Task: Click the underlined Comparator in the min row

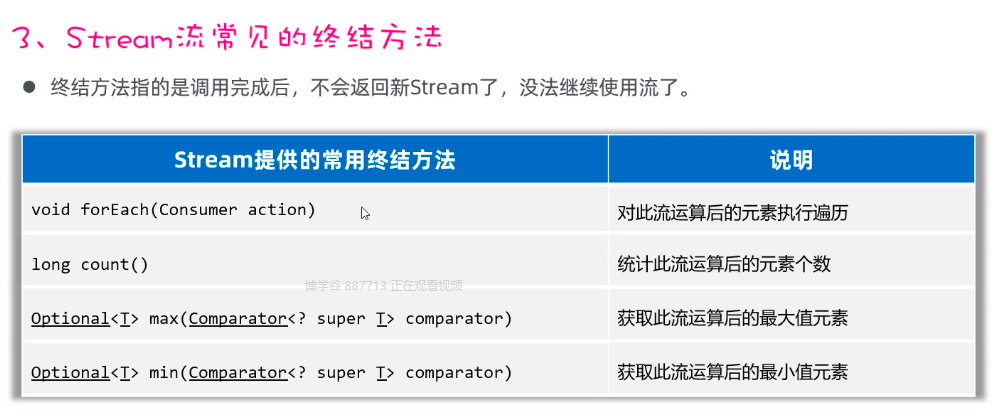Action: tap(238, 372)
